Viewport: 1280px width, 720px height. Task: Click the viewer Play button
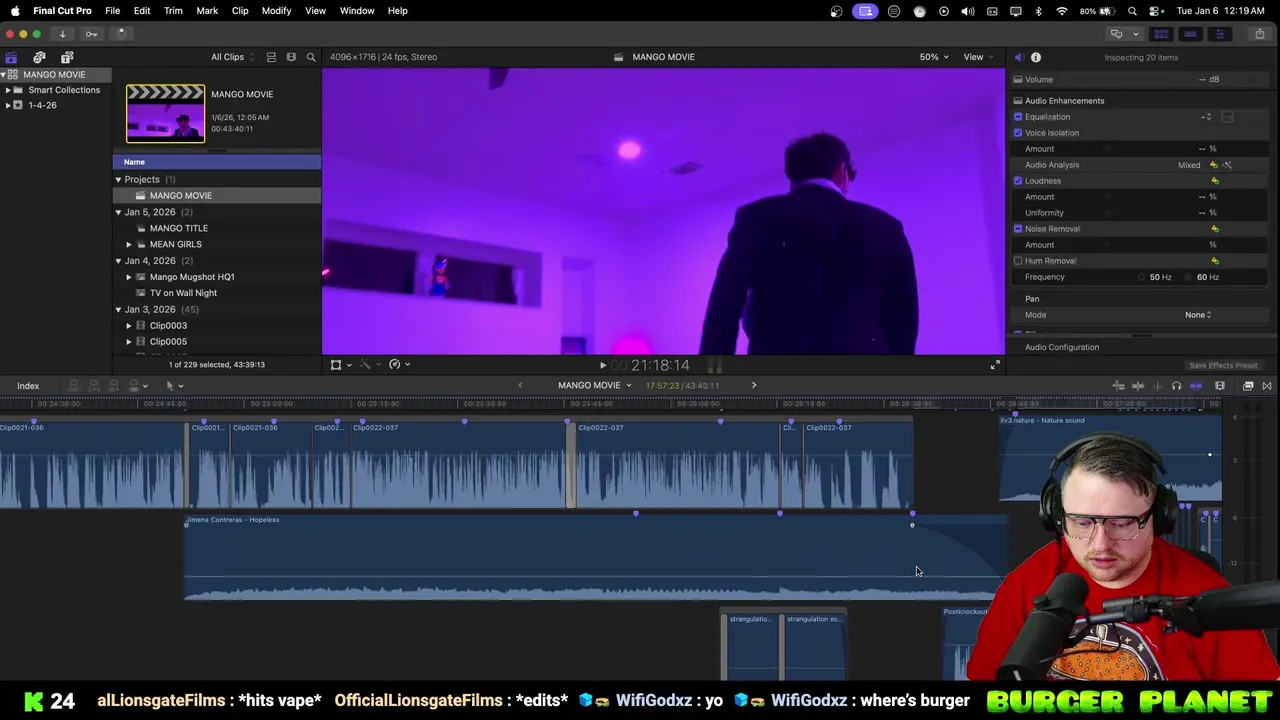pos(602,366)
